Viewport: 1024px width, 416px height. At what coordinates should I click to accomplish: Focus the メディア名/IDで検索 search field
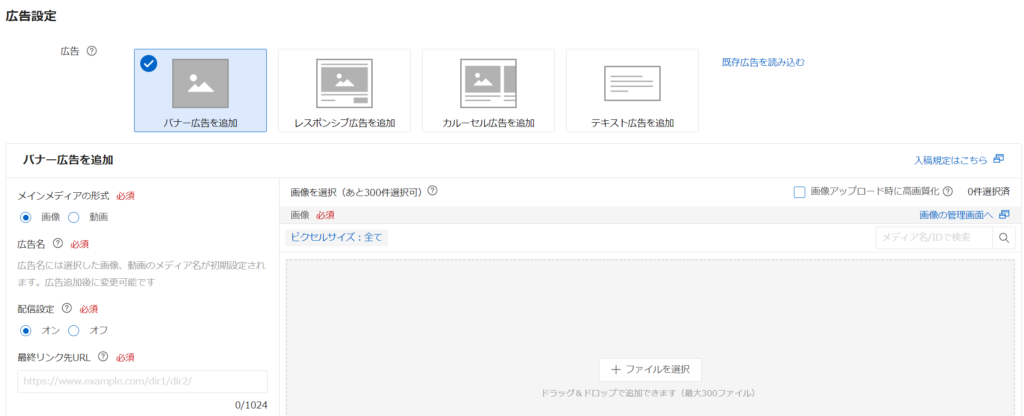tap(934, 238)
